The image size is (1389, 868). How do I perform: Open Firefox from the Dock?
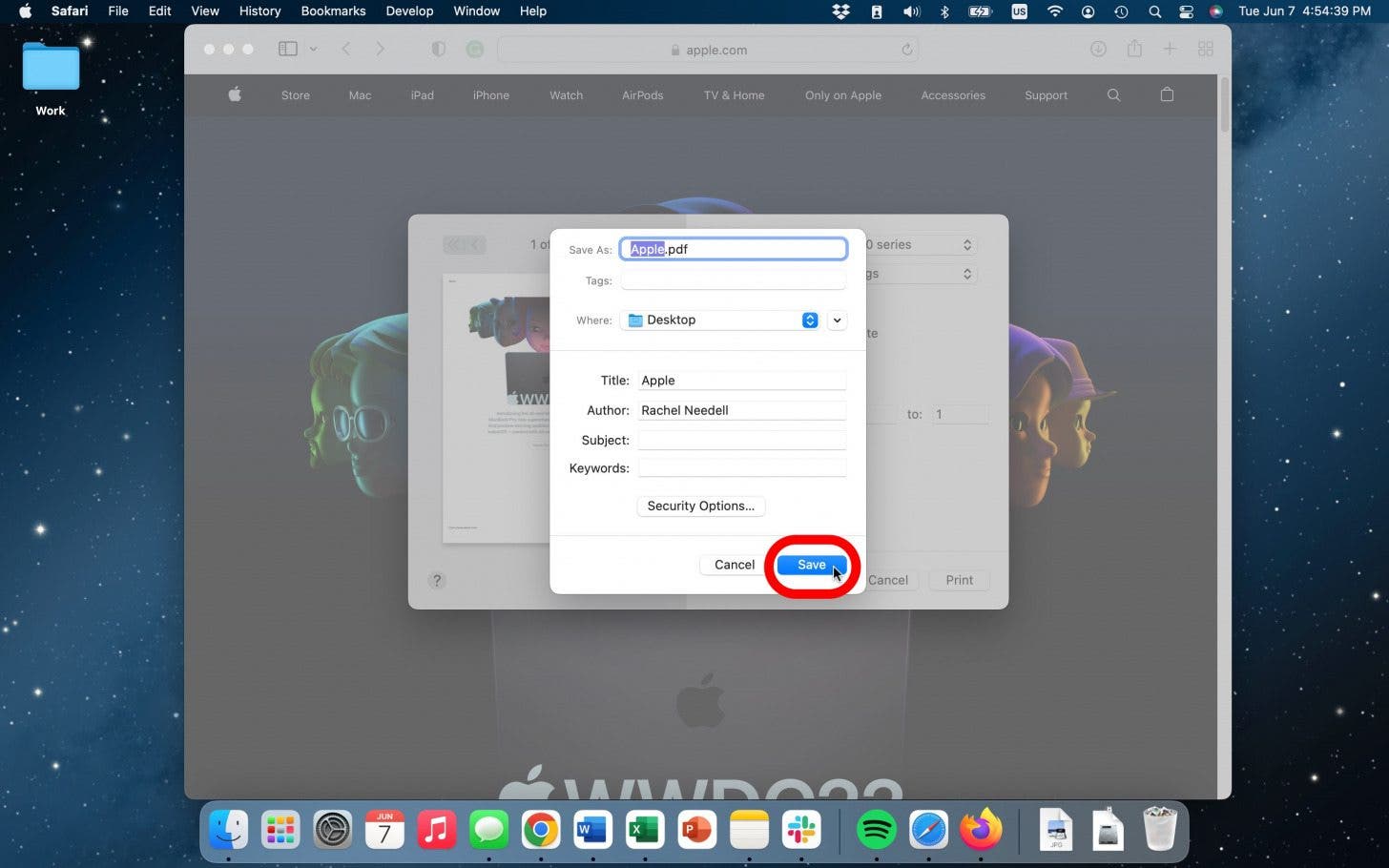point(981,830)
